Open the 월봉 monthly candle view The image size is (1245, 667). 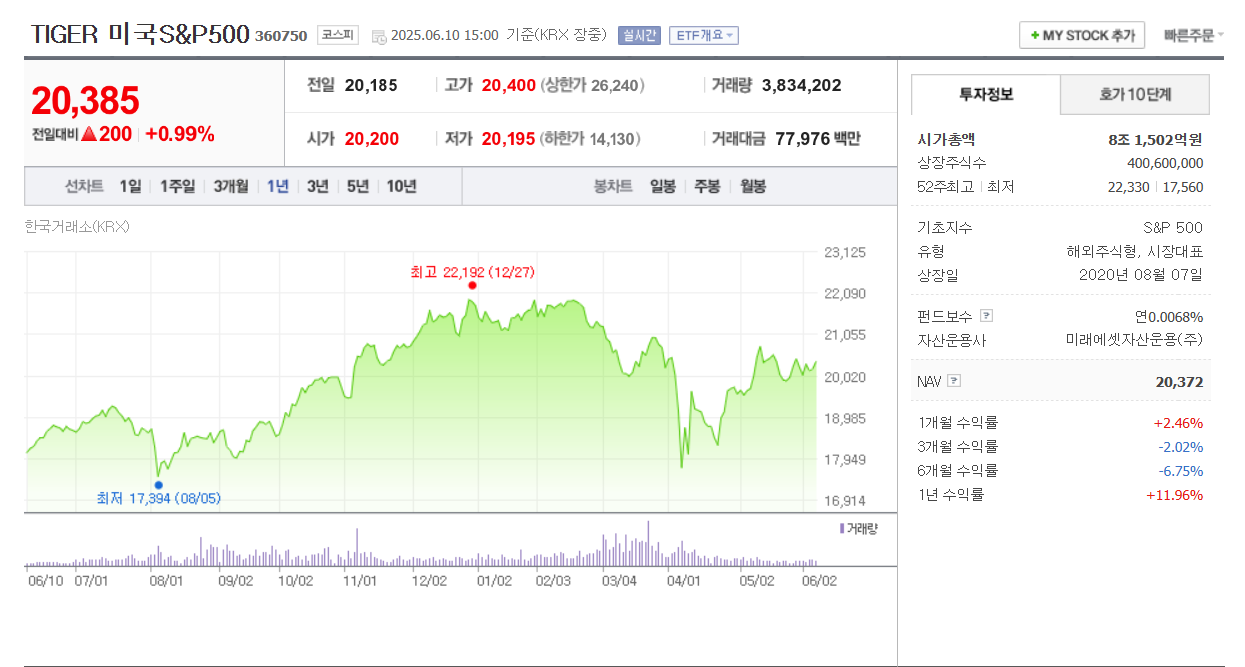(752, 186)
